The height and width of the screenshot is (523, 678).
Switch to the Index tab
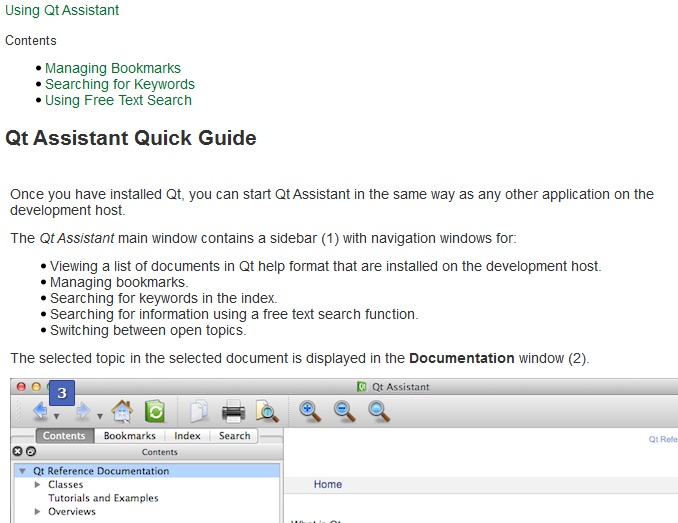[x=187, y=436]
